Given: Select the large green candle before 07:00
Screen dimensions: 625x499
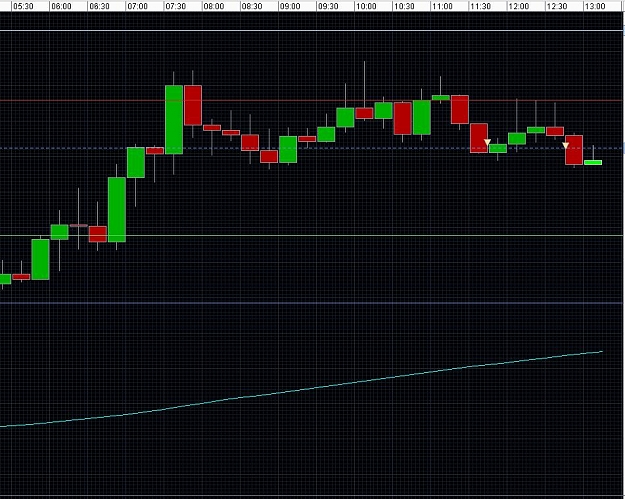Looking at the screenshot, I should (x=117, y=210).
